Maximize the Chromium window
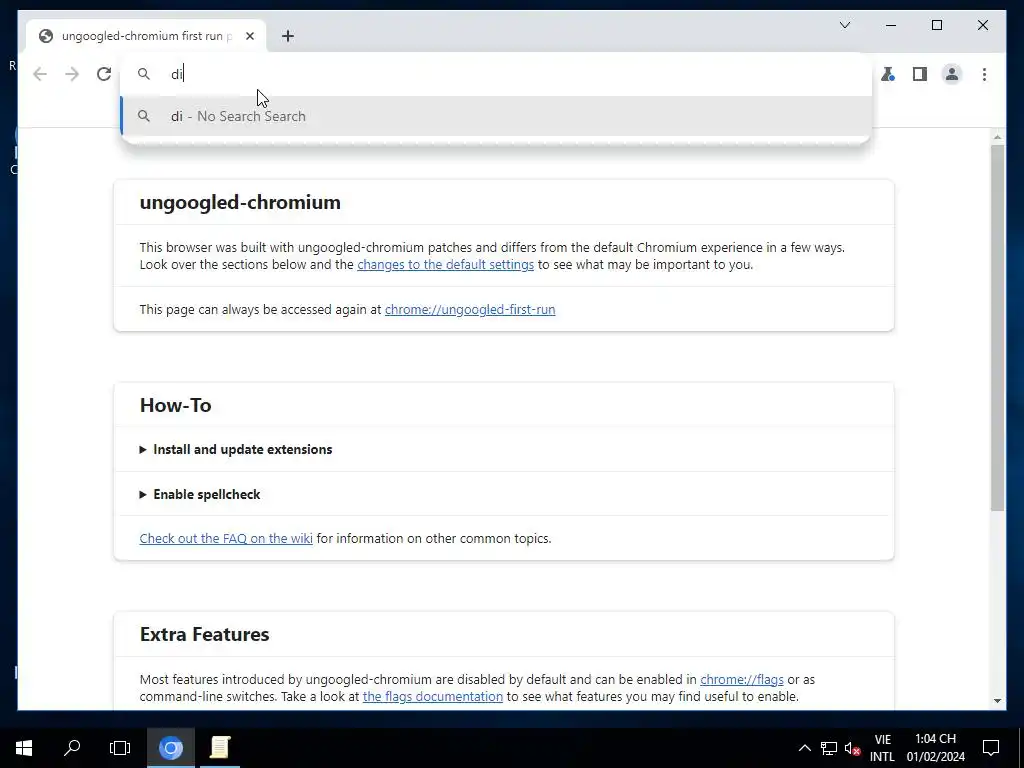1024x768 pixels. click(x=936, y=25)
